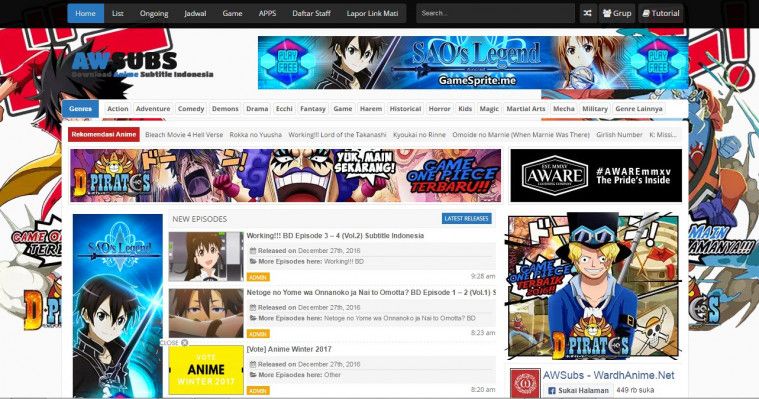Choose the Fantasy genre

[313, 109]
